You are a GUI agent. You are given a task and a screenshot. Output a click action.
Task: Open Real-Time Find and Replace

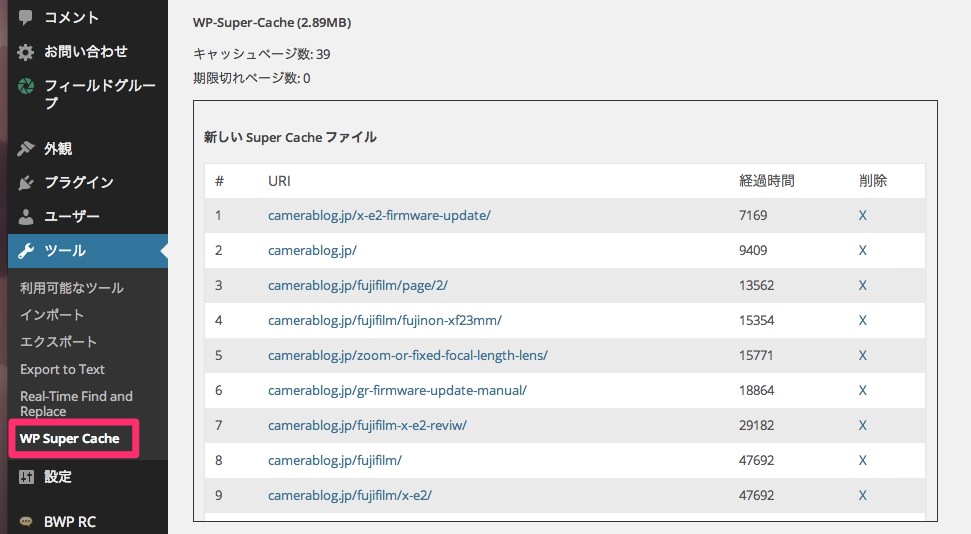point(76,403)
